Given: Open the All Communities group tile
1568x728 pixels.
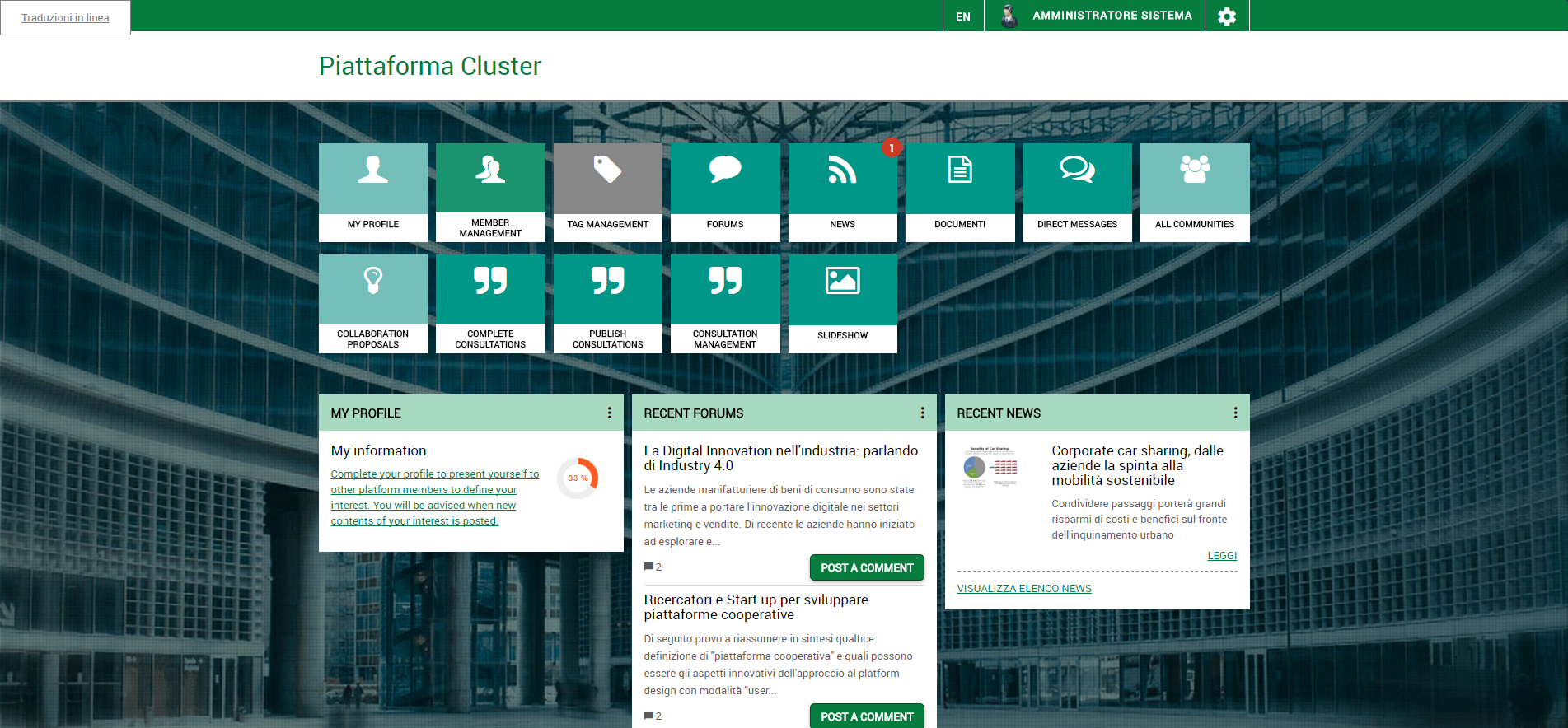Looking at the screenshot, I should pyautogui.click(x=1195, y=170).
